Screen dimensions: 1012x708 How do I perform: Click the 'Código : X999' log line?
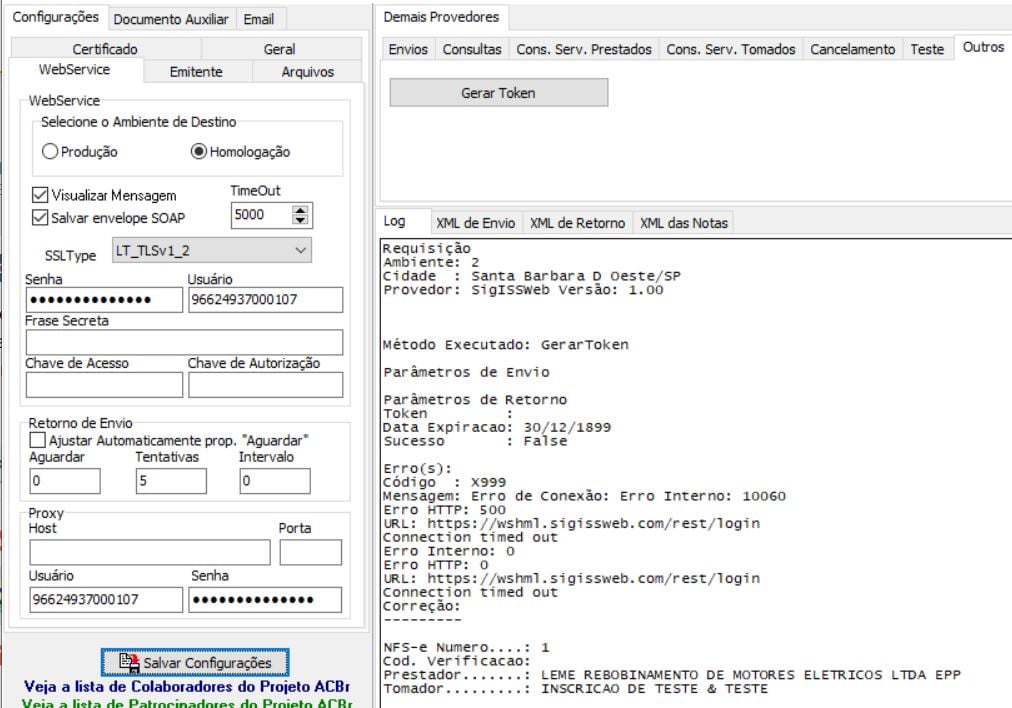pyautogui.click(x=444, y=482)
